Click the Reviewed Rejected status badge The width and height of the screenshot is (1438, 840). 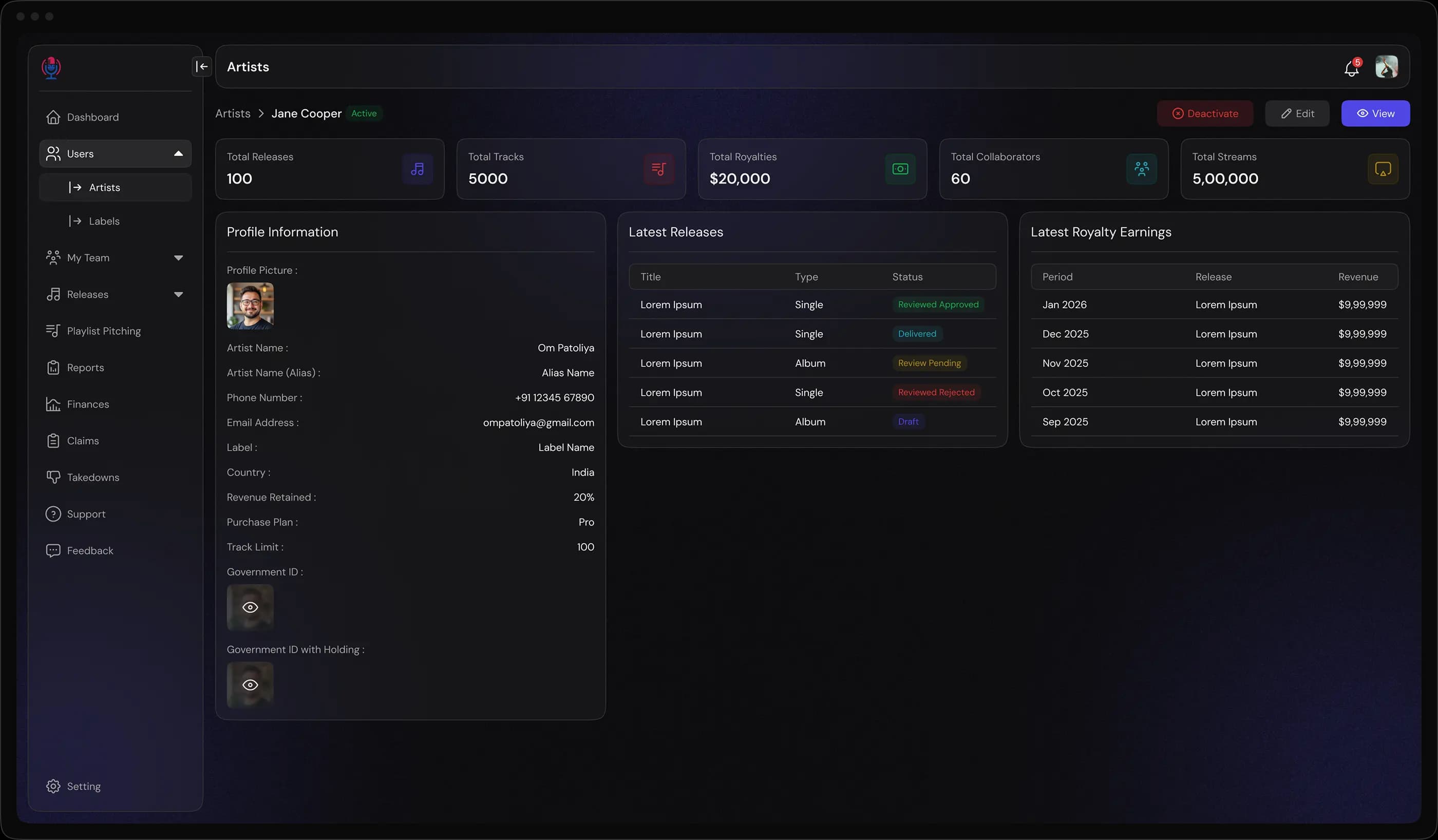coord(936,393)
